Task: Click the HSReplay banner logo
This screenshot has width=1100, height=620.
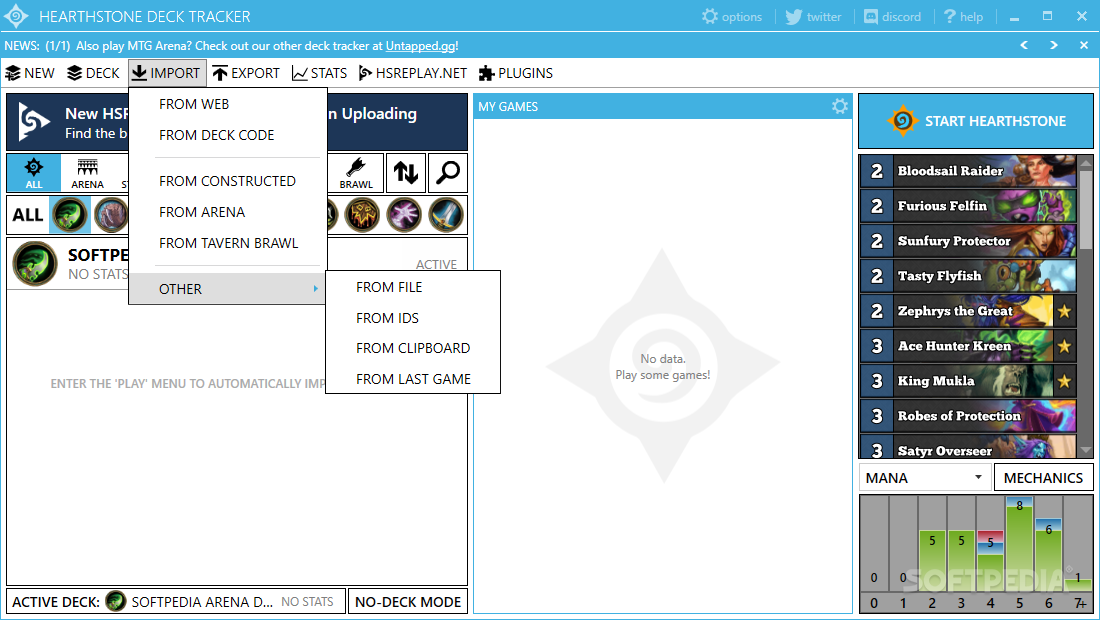Action: (34, 122)
